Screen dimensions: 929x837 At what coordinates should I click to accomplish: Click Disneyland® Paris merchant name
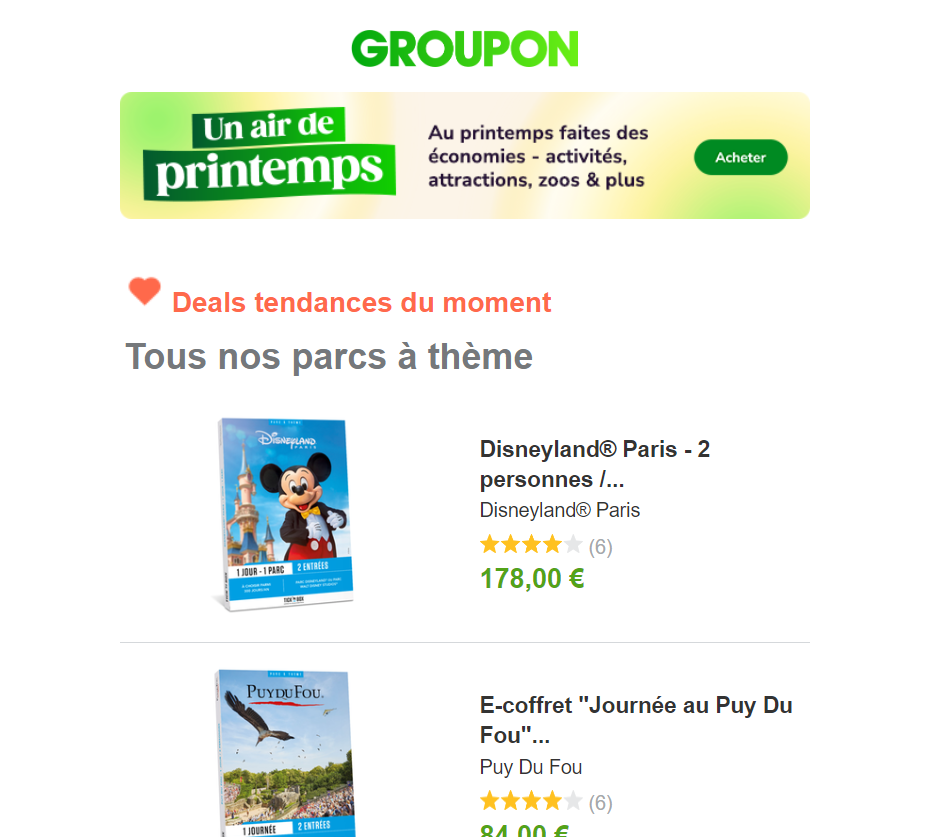tap(559, 510)
